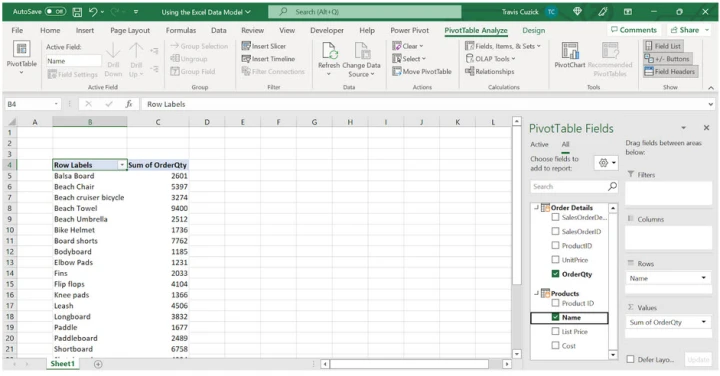The height and width of the screenshot is (376, 720).
Task: Toggle the +/- Buttons option
Action: click(x=667, y=59)
